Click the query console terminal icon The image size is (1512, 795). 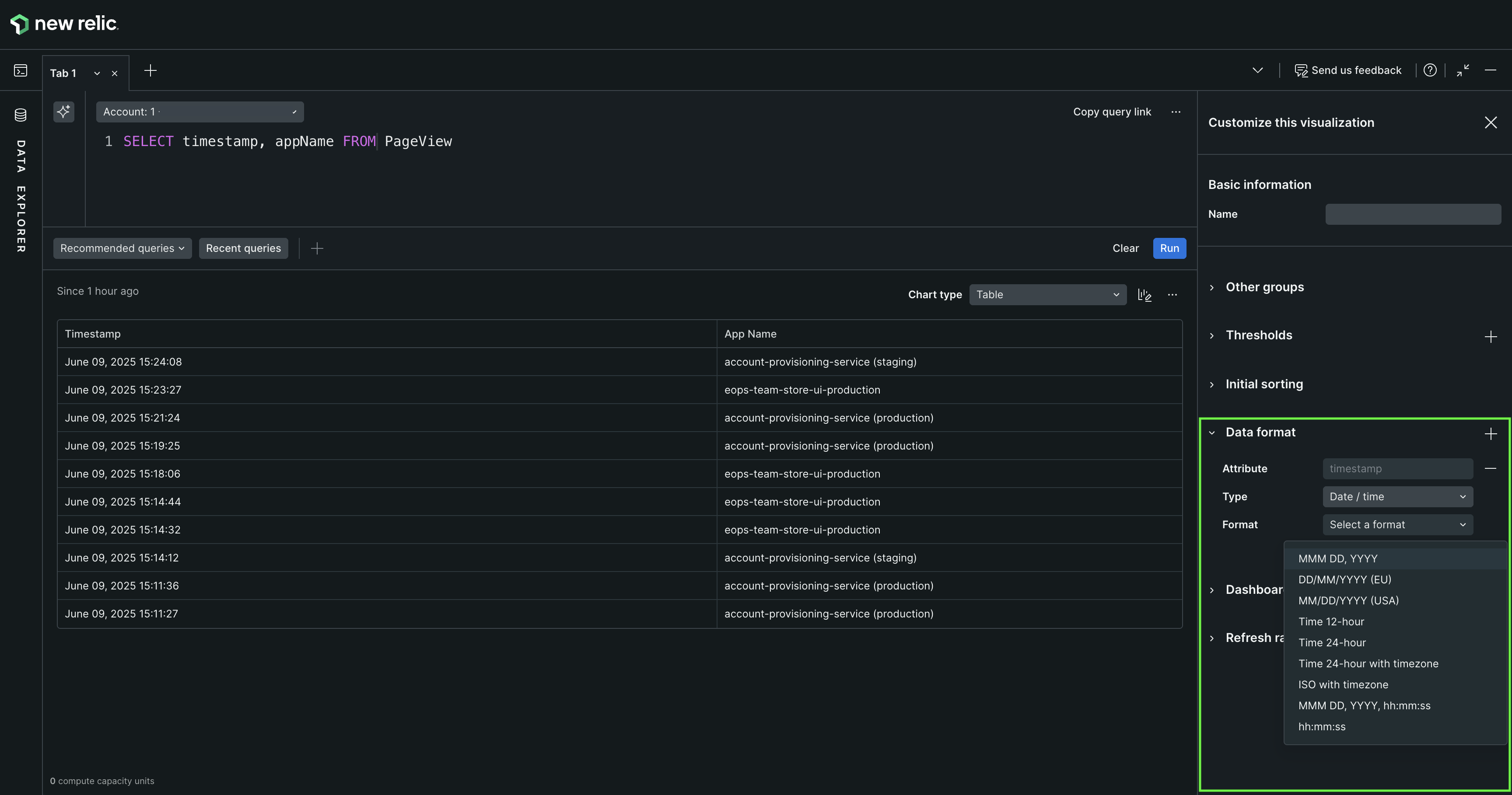[x=21, y=70]
